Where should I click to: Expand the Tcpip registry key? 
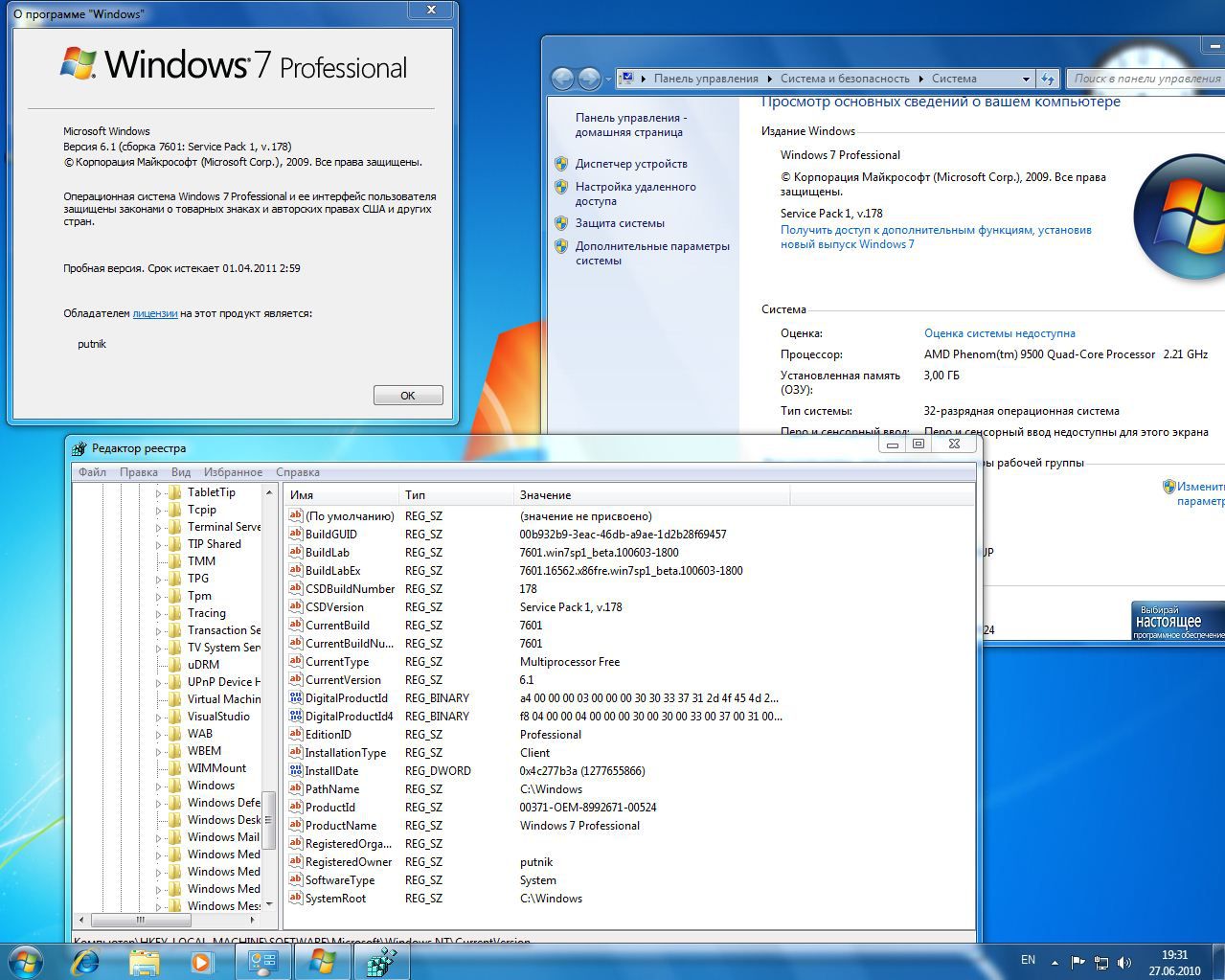[159, 510]
